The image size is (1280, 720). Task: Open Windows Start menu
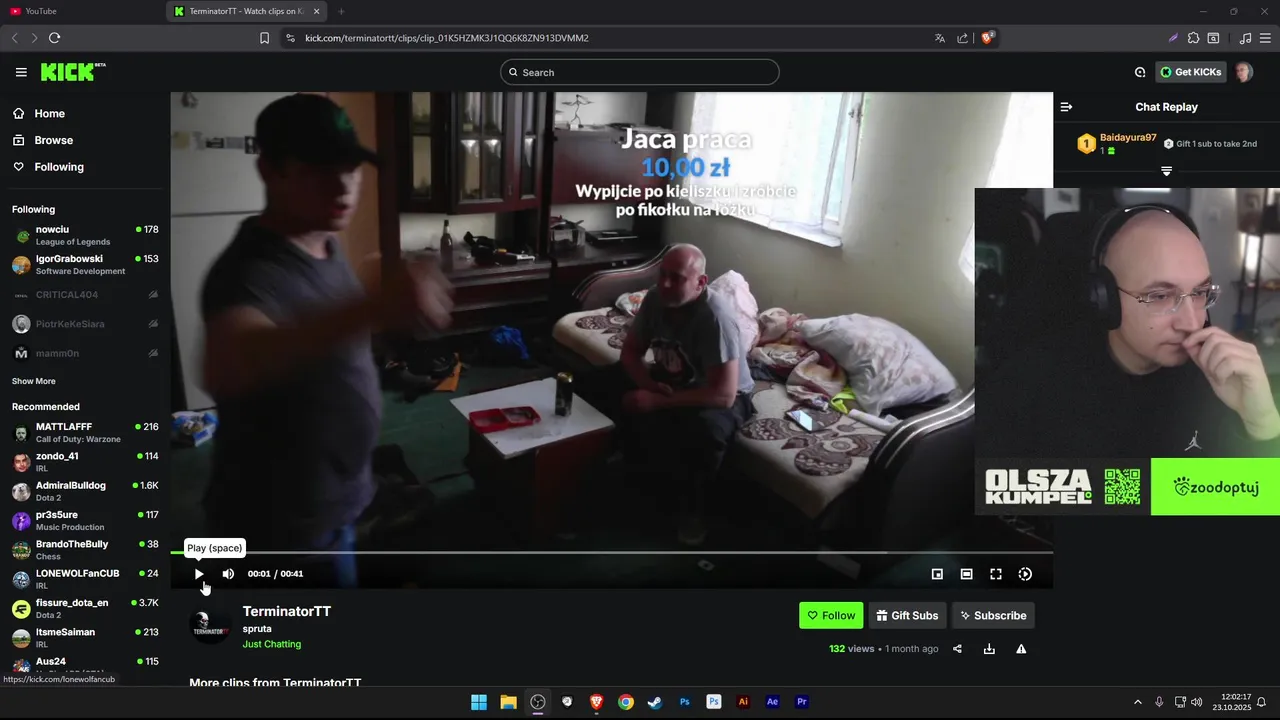click(479, 702)
